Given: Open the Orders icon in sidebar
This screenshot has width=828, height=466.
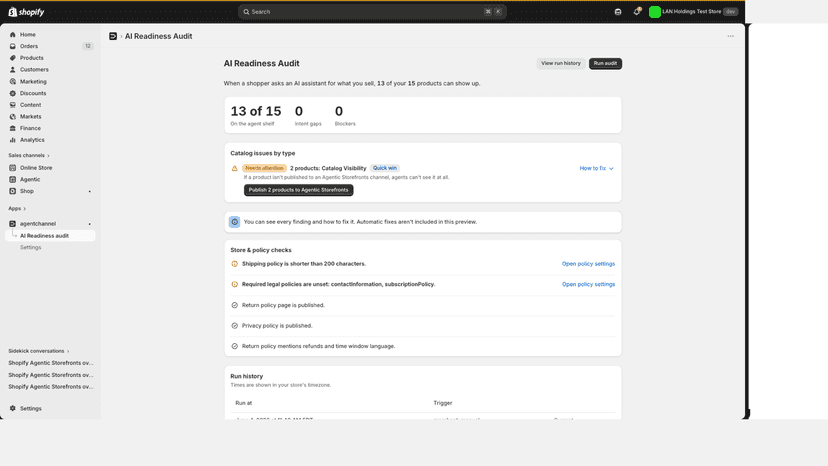Looking at the screenshot, I should pos(13,46).
